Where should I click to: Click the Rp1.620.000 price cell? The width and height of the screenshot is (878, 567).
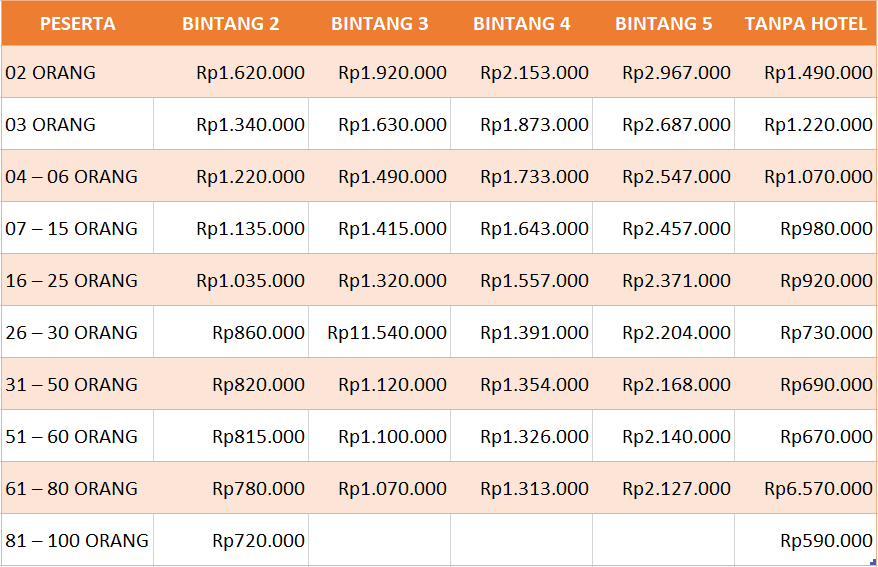tap(250, 72)
